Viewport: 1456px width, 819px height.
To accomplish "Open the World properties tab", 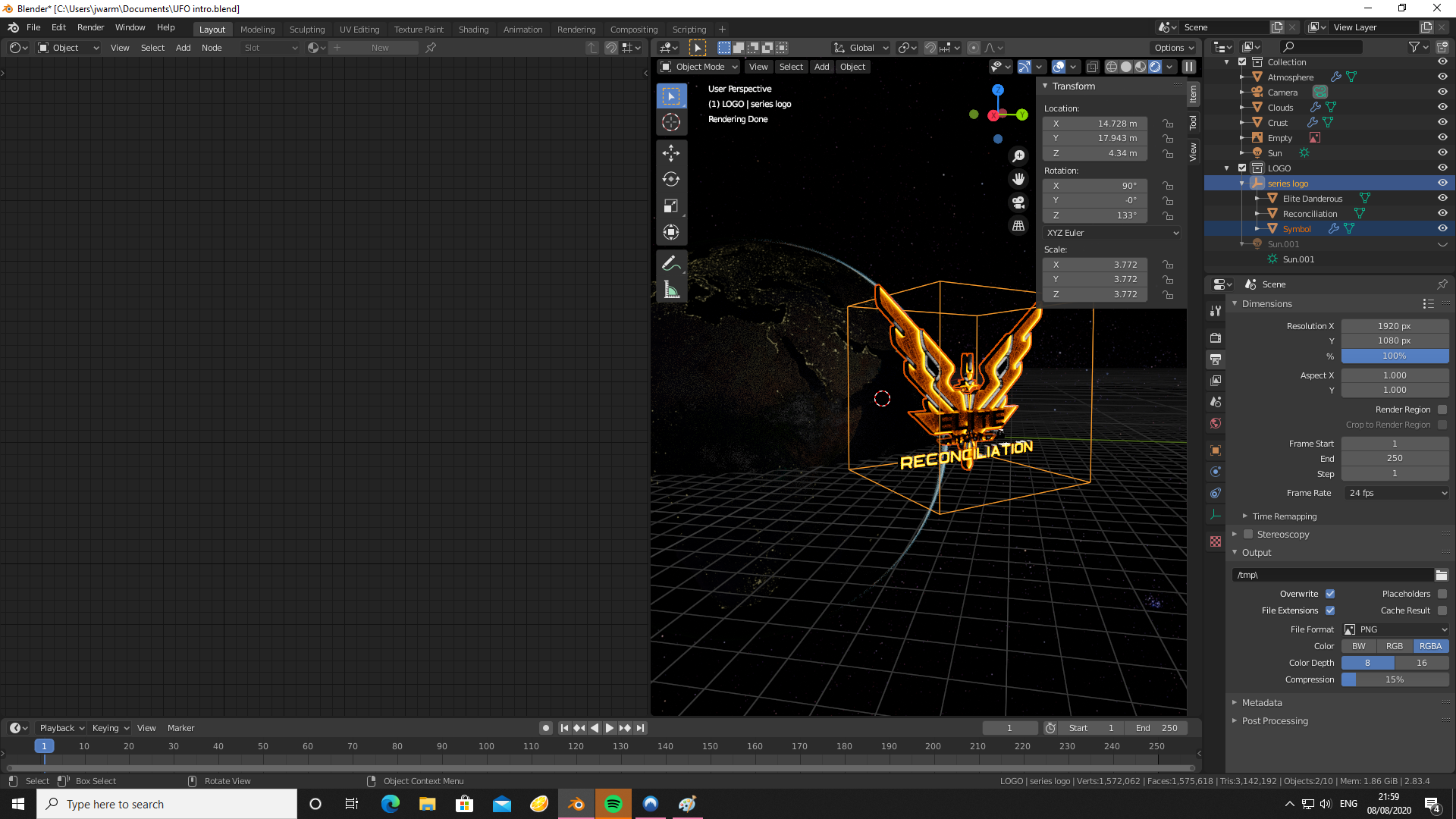I will (x=1216, y=423).
